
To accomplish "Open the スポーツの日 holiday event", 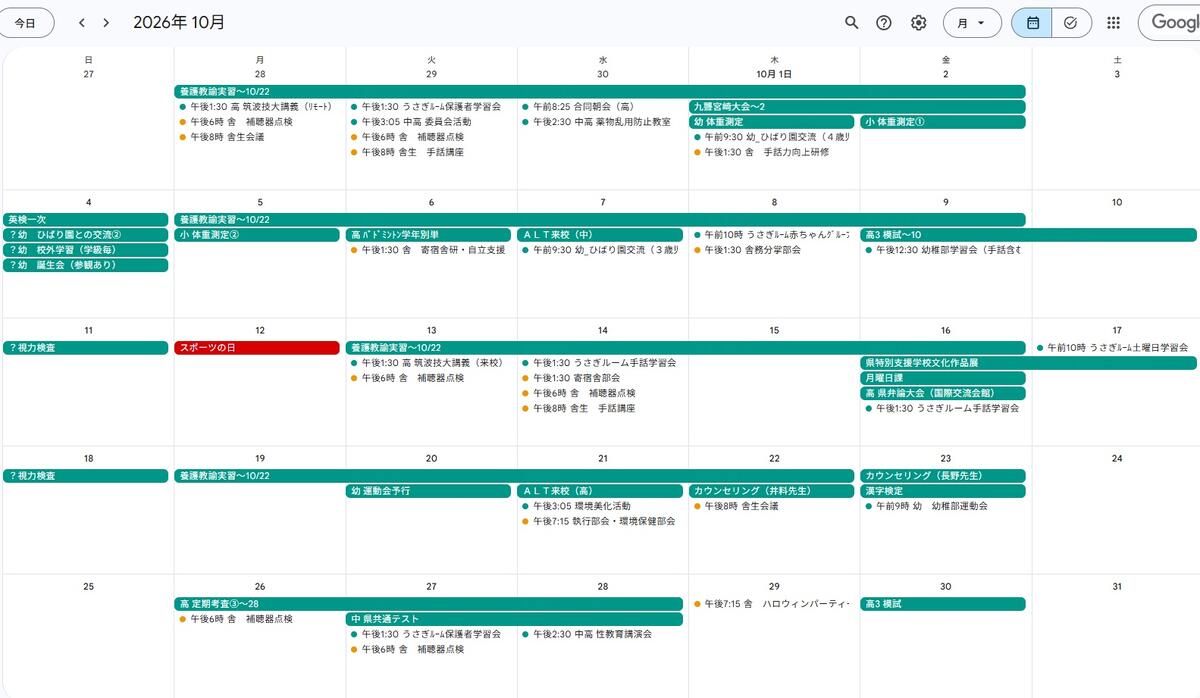I will tap(257, 348).
